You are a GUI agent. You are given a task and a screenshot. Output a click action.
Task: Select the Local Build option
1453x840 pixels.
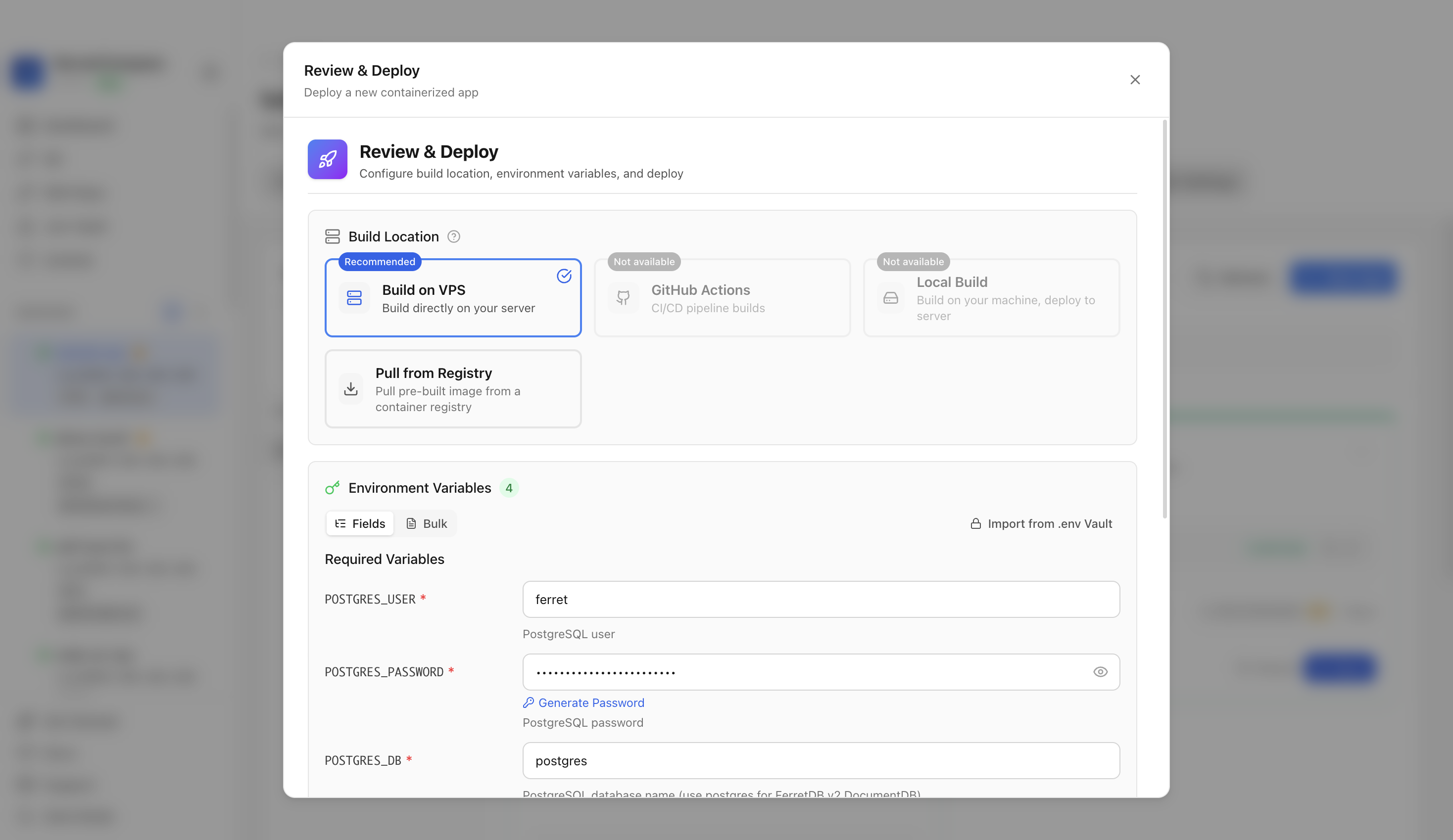pyautogui.click(x=992, y=297)
